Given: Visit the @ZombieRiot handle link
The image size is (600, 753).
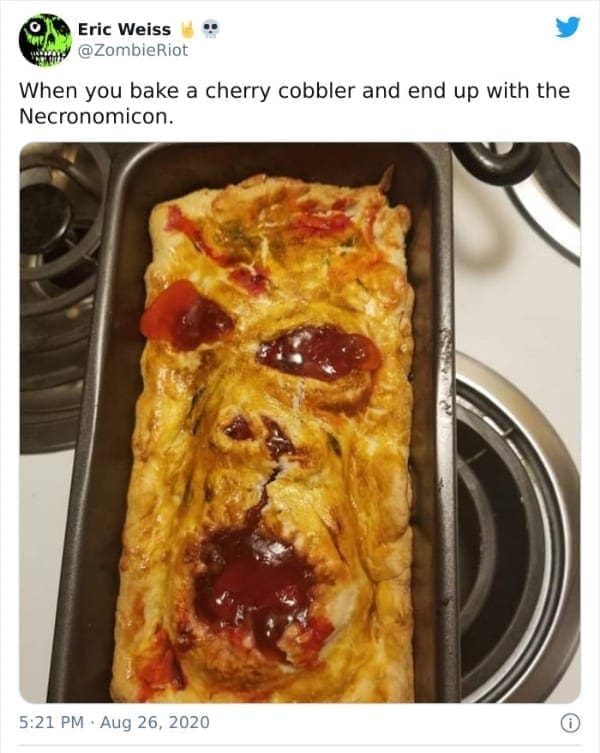Looking at the screenshot, I should point(133,50).
